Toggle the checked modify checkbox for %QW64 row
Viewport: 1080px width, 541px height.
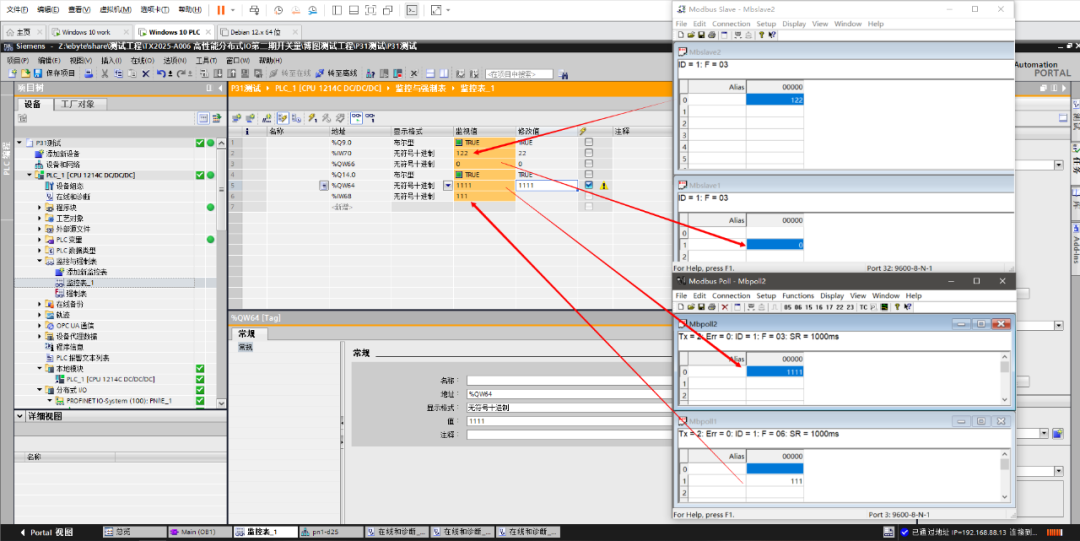coord(589,185)
